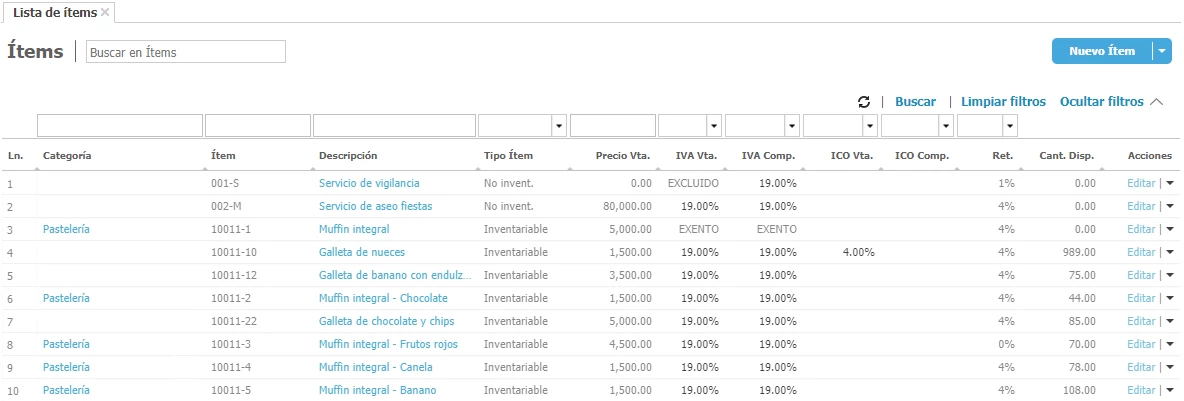
Task: Click the Buscar link above filters
Action: coord(915,102)
